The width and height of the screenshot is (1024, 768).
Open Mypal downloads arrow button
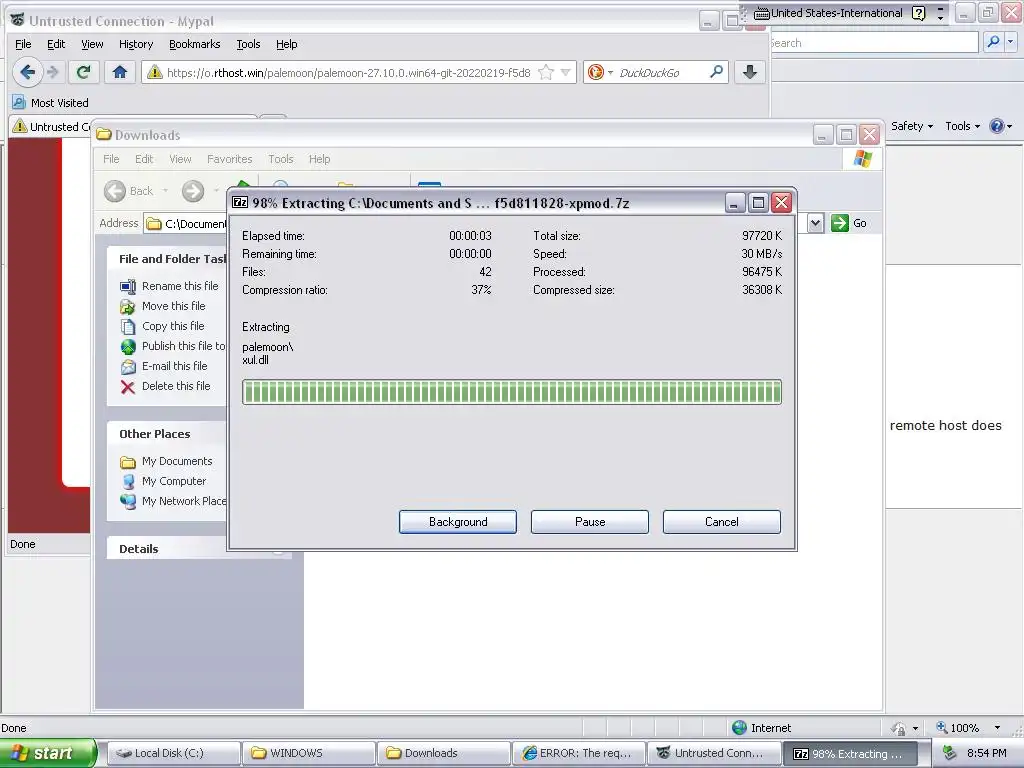coord(750,72)
